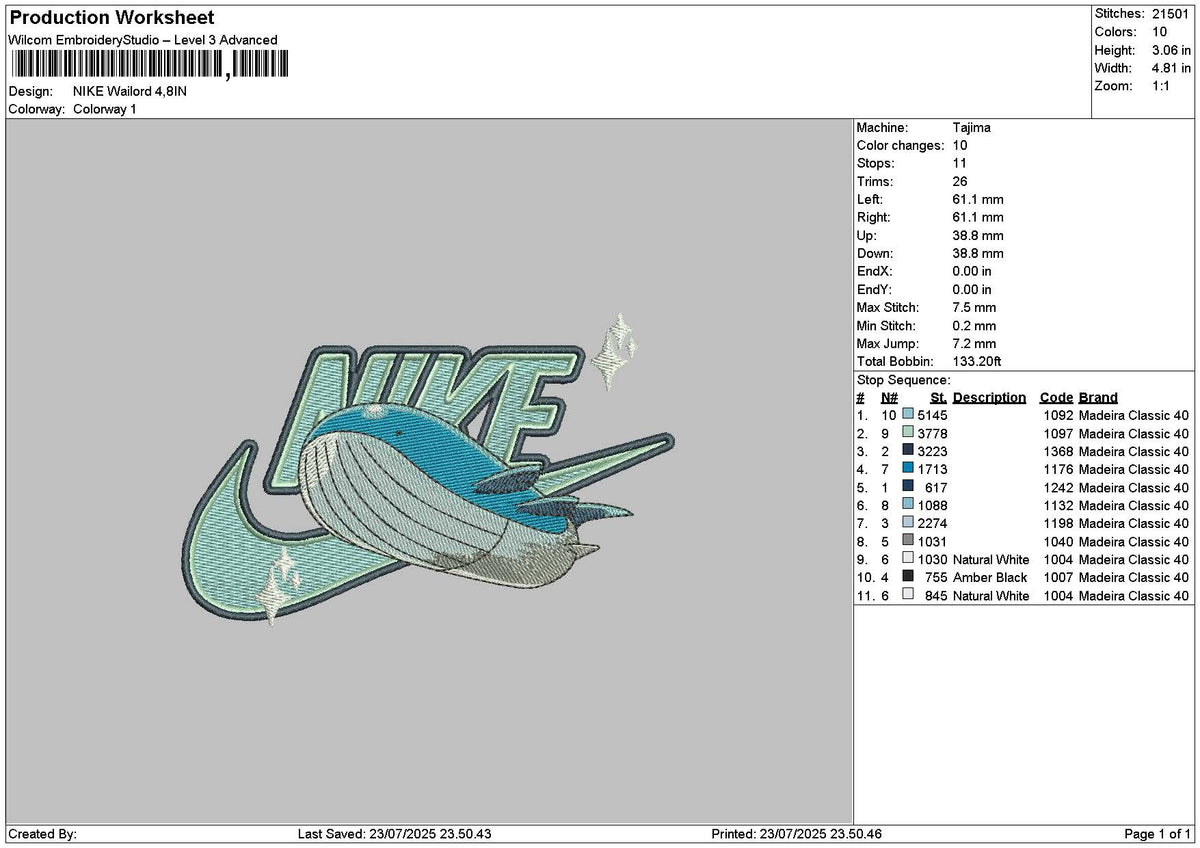Screen dimensions: 1200x848
Task: Select the Code column header
Action: [1056, 398]
